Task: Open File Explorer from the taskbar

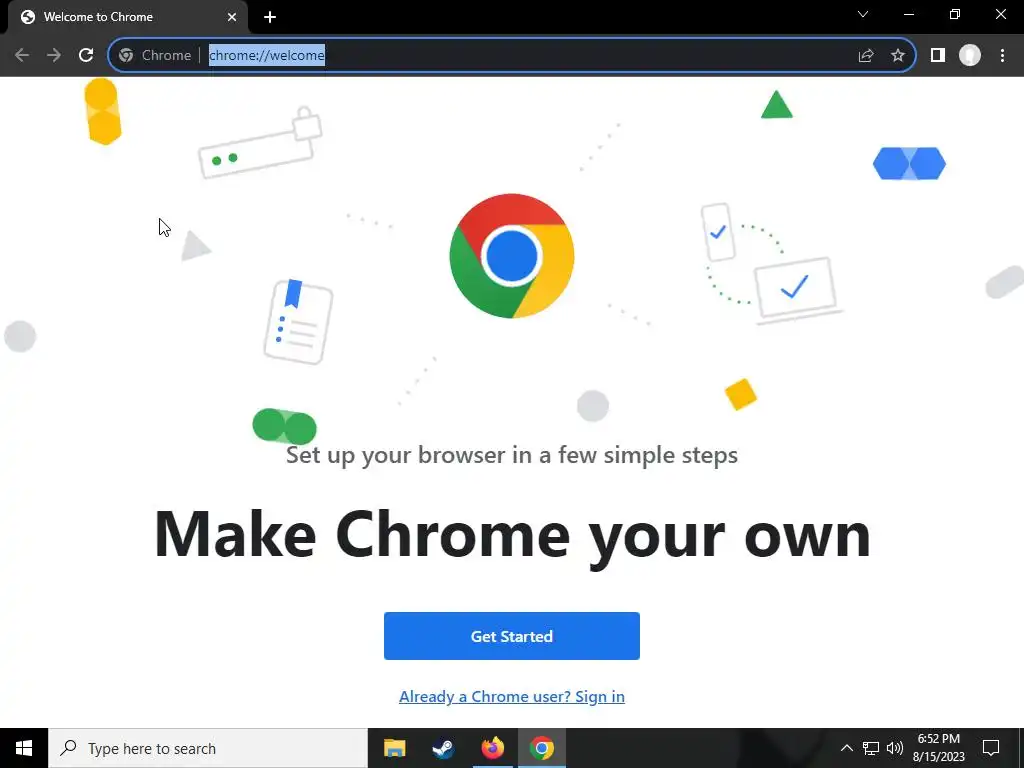Action: click(394, 748)
